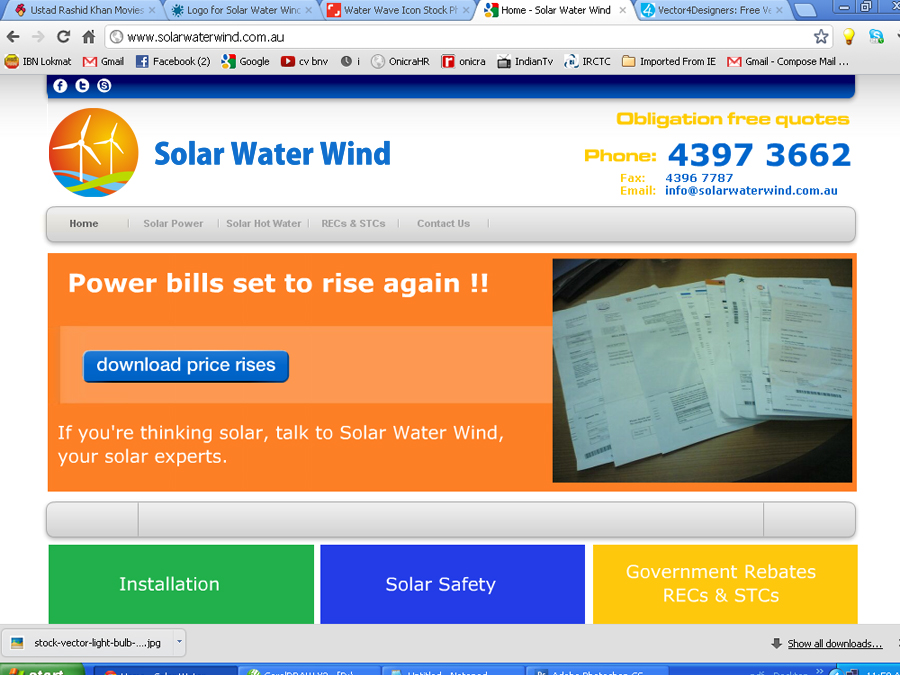900x675 pixels.
Task: Open the Solar Power menu item
Action: click(x=173, y=224)
